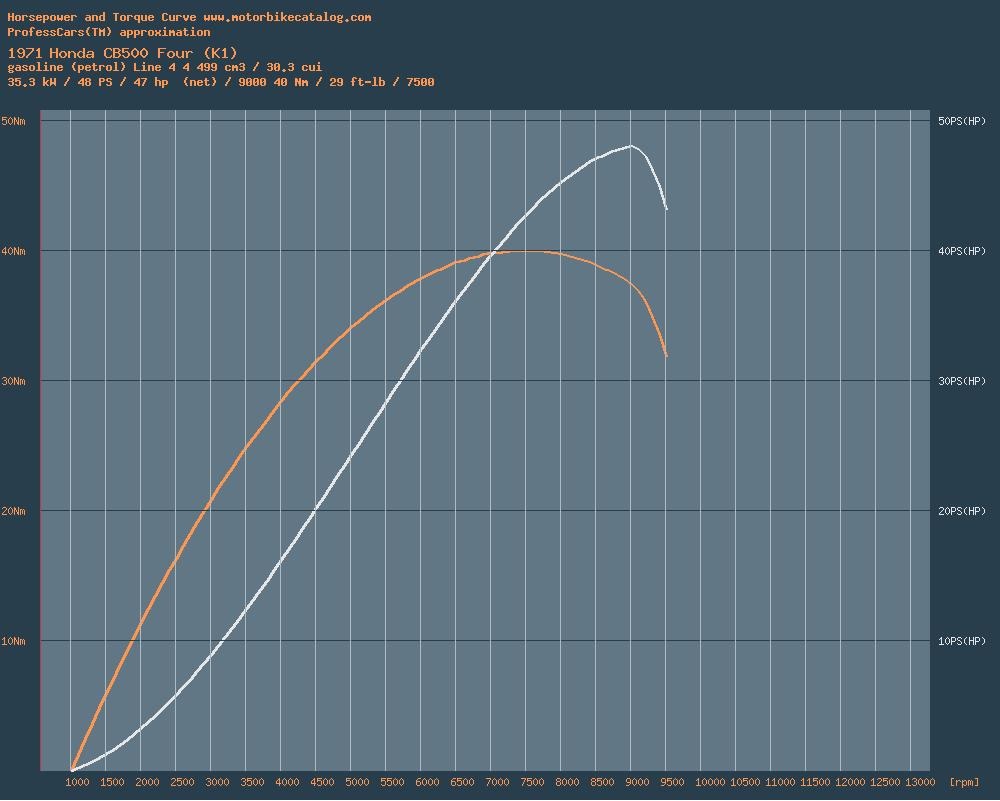Click the 20Nm label on the left axis
1000x801 pixels.
[14, 511]
